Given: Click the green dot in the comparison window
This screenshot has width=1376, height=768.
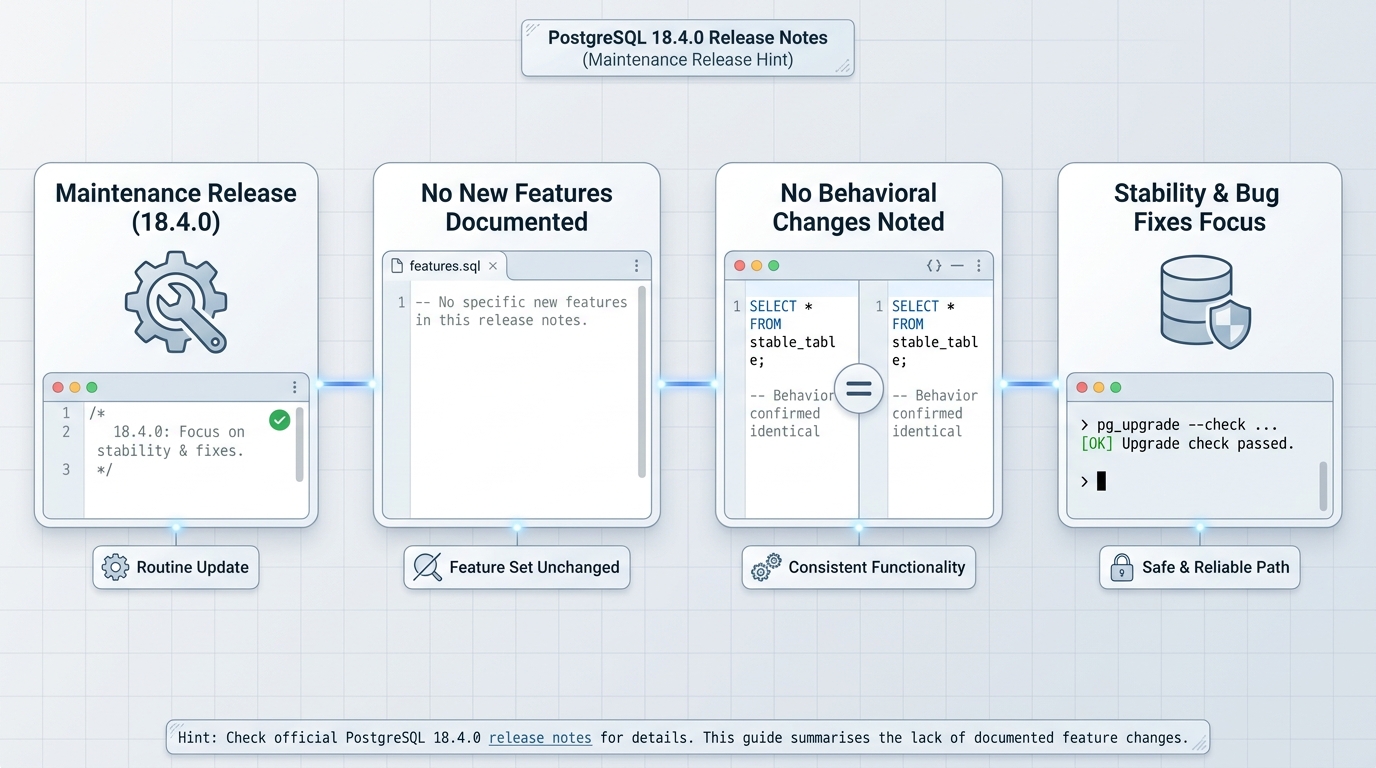Looking at the screenshot, I should tap(773, 266).
